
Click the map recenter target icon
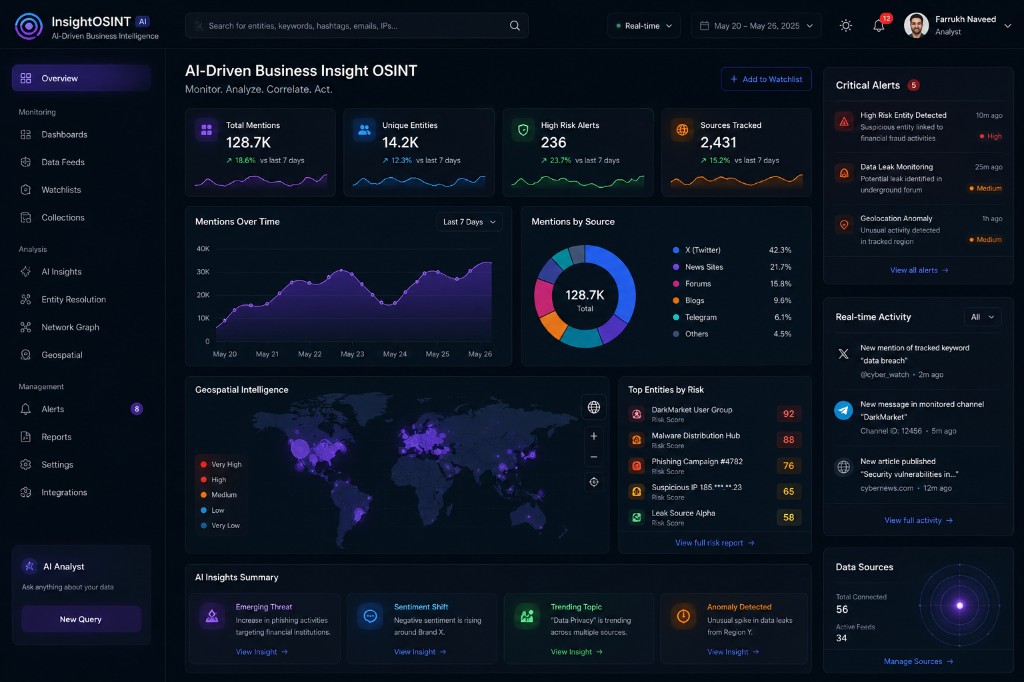pos(594,482)
